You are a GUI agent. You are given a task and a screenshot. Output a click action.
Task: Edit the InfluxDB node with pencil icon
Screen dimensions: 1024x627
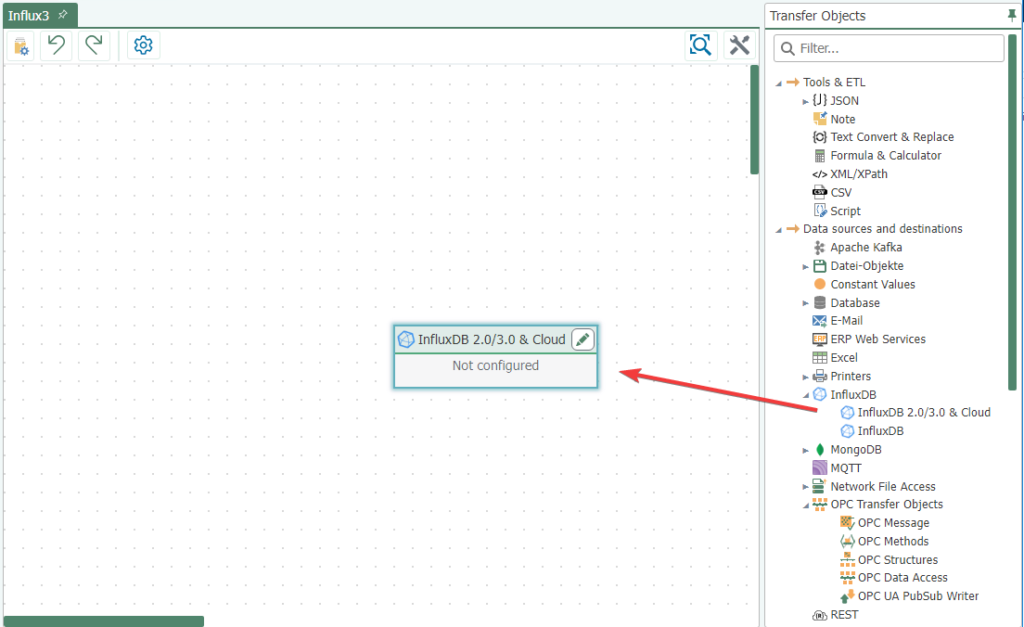pyautogui.click(x=583, y=339)
